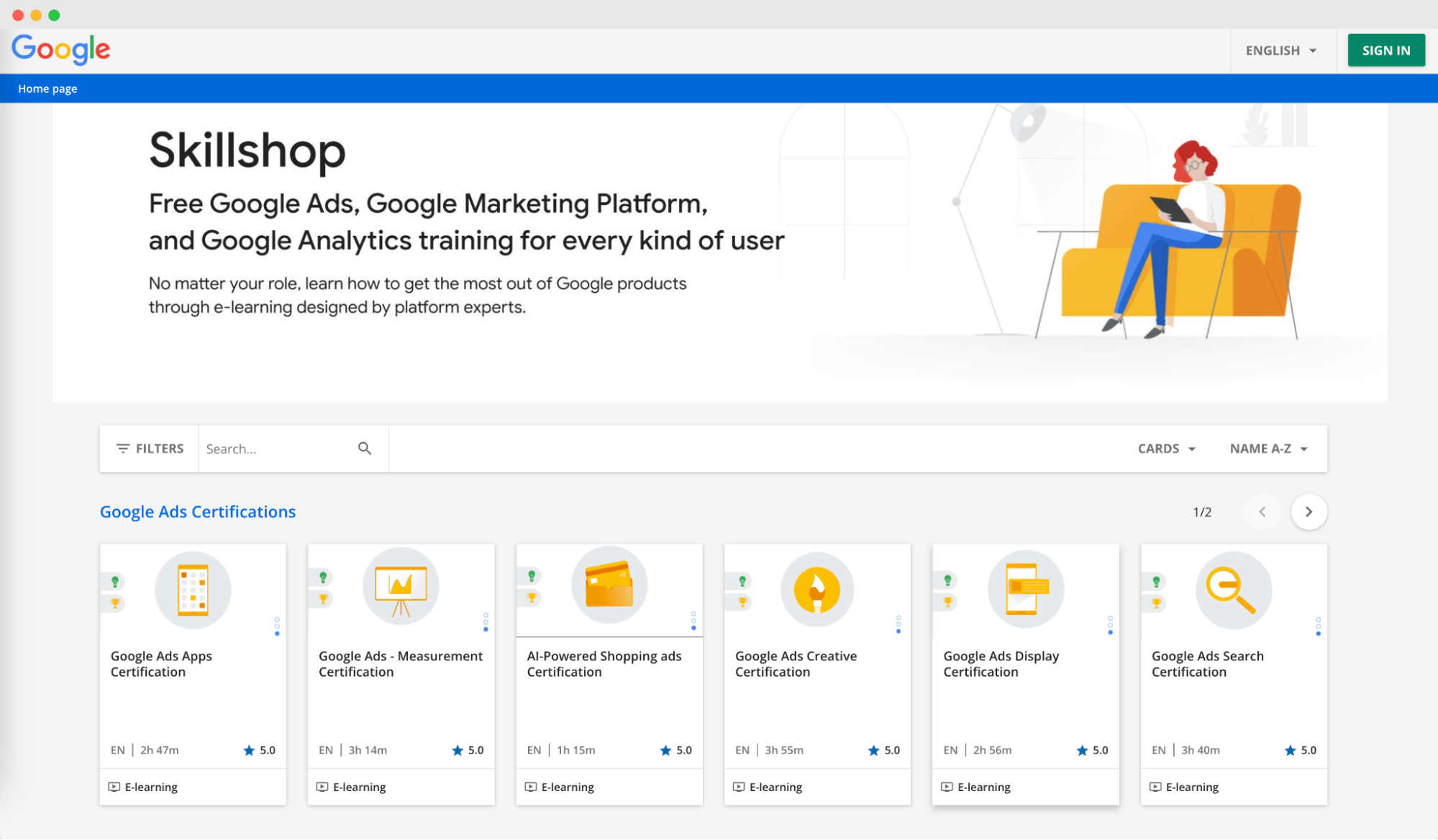Screen dimensions: 1438x840
Task: Open Google Ads Creative Certification title
Action: (796, 664)
